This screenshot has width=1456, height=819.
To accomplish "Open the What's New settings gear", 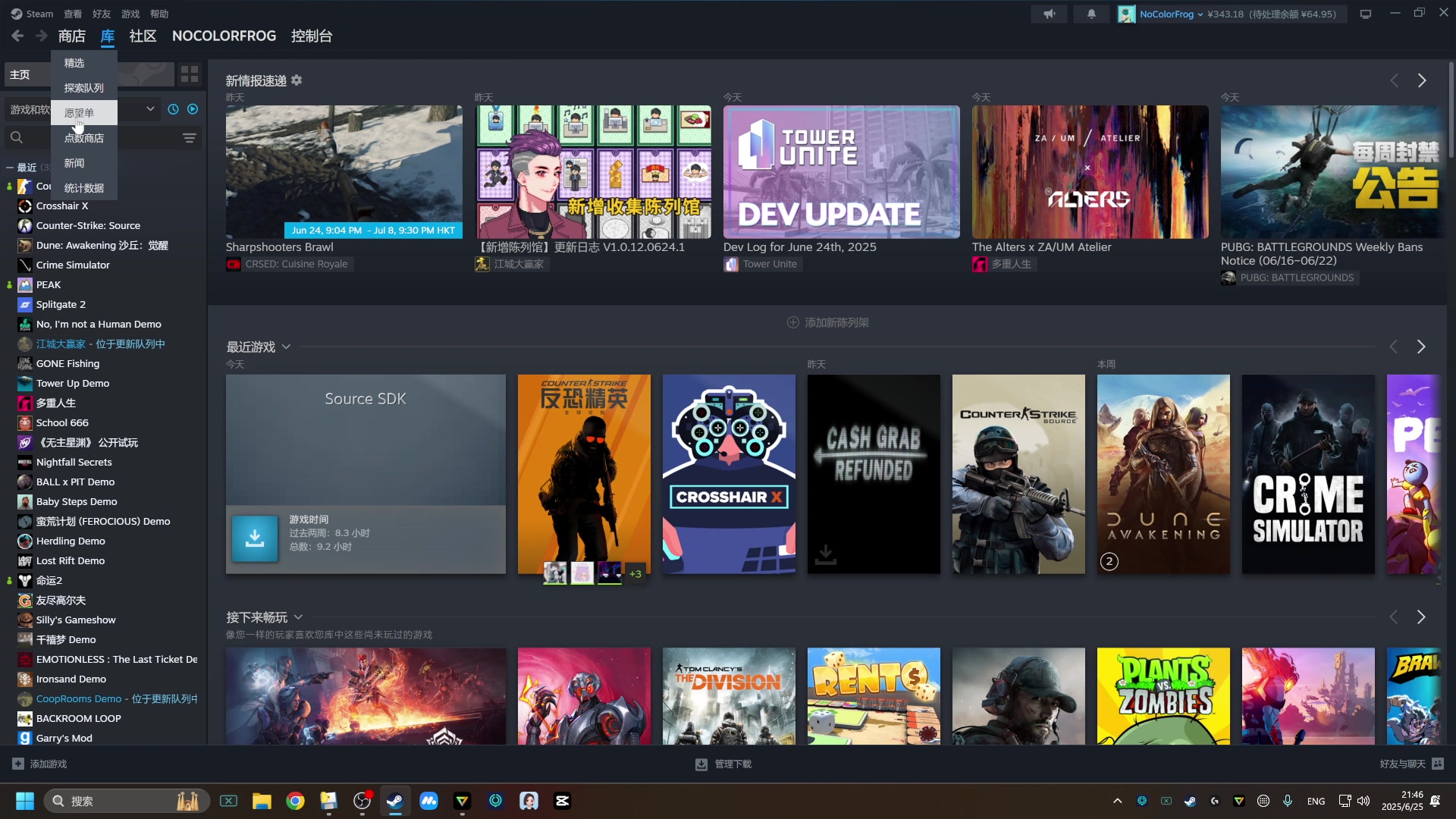I will (297, 80).
